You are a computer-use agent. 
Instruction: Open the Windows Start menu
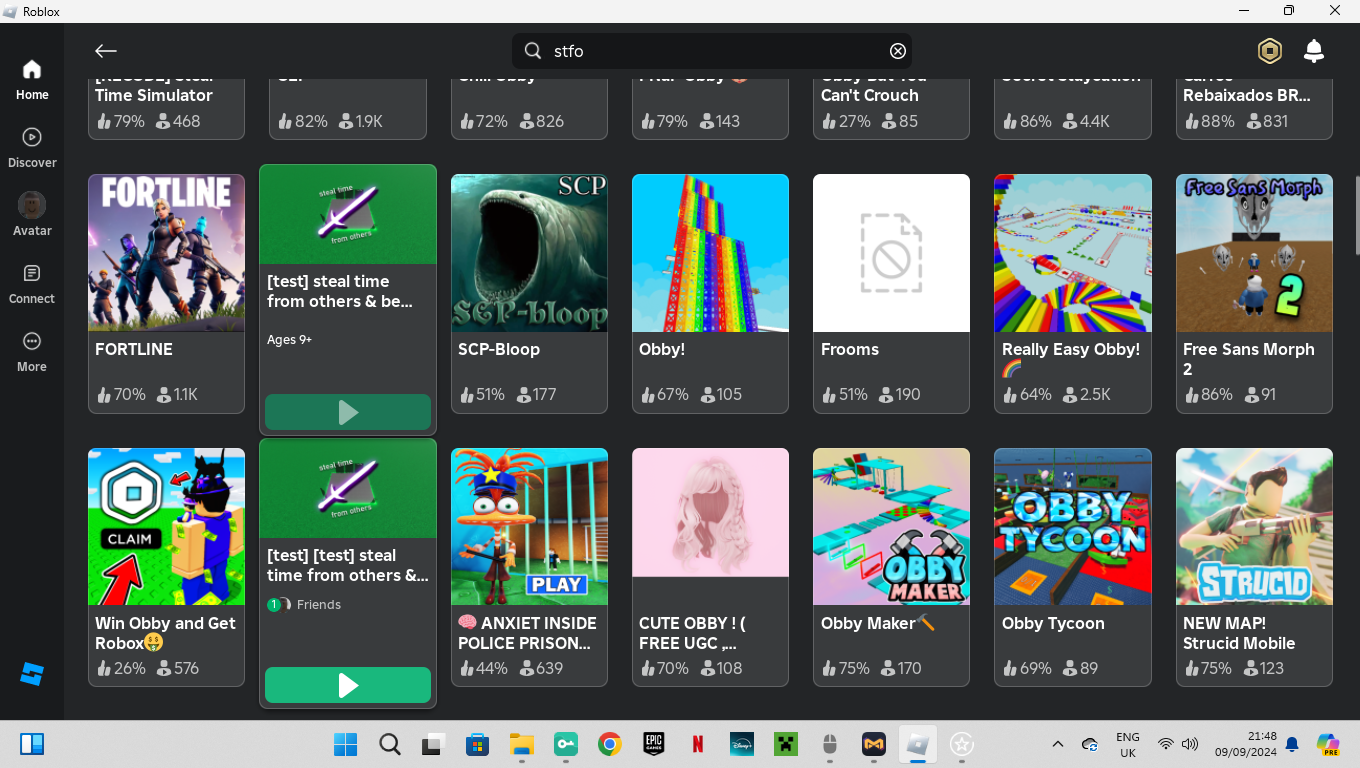(x=345, y=744)
